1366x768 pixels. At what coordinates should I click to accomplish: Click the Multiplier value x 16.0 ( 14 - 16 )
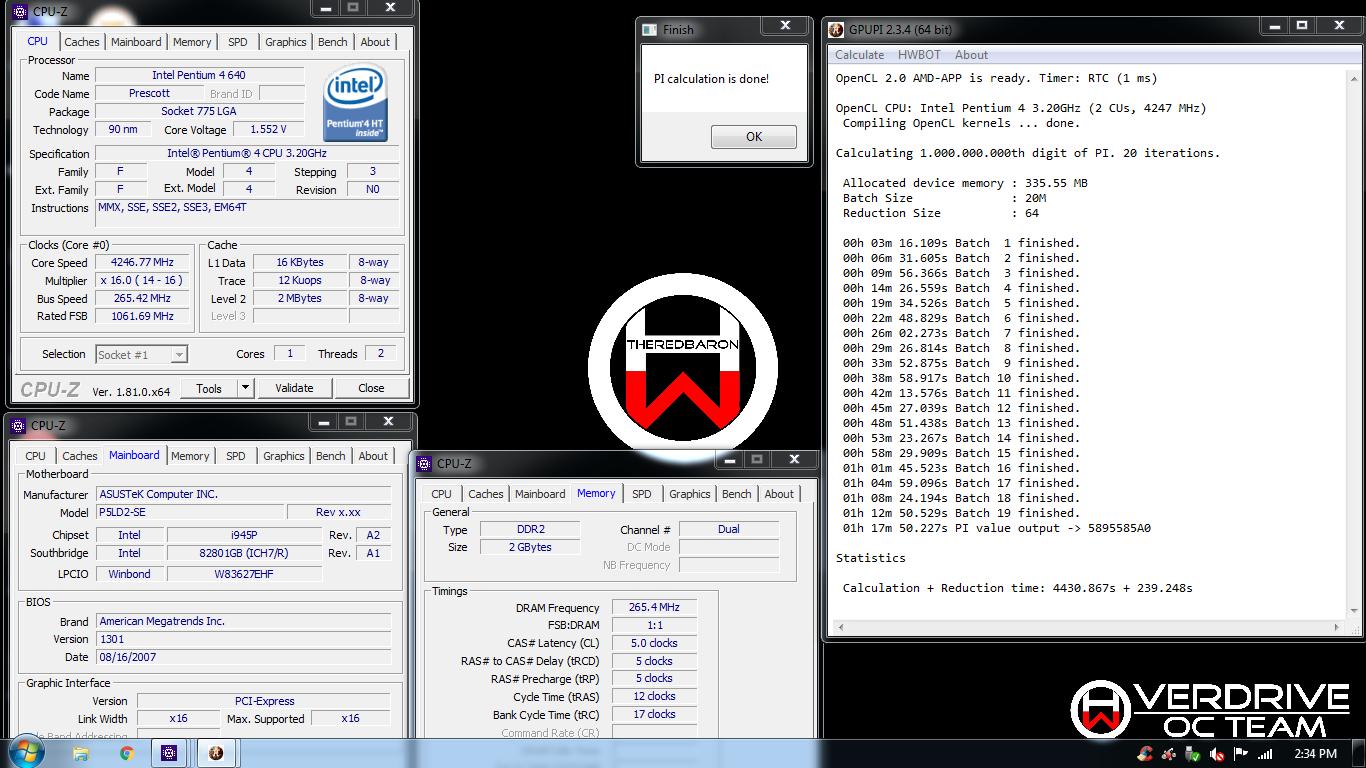pyautogui.click(x=141, y=281)
